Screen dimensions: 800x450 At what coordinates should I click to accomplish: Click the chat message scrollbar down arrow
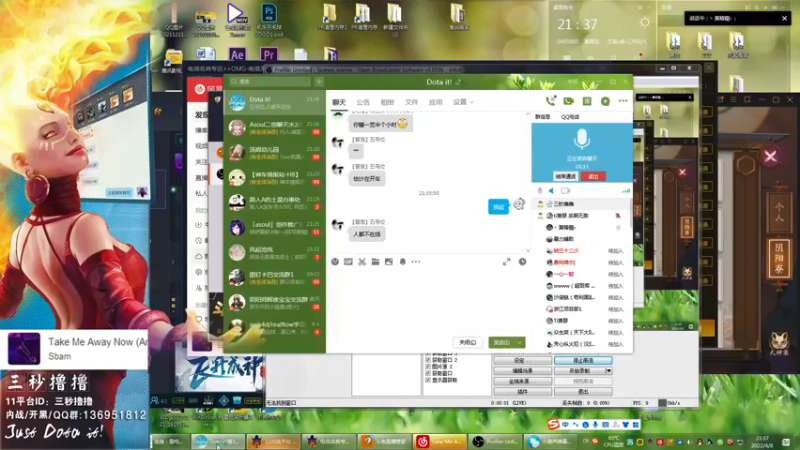coord(528,250)
